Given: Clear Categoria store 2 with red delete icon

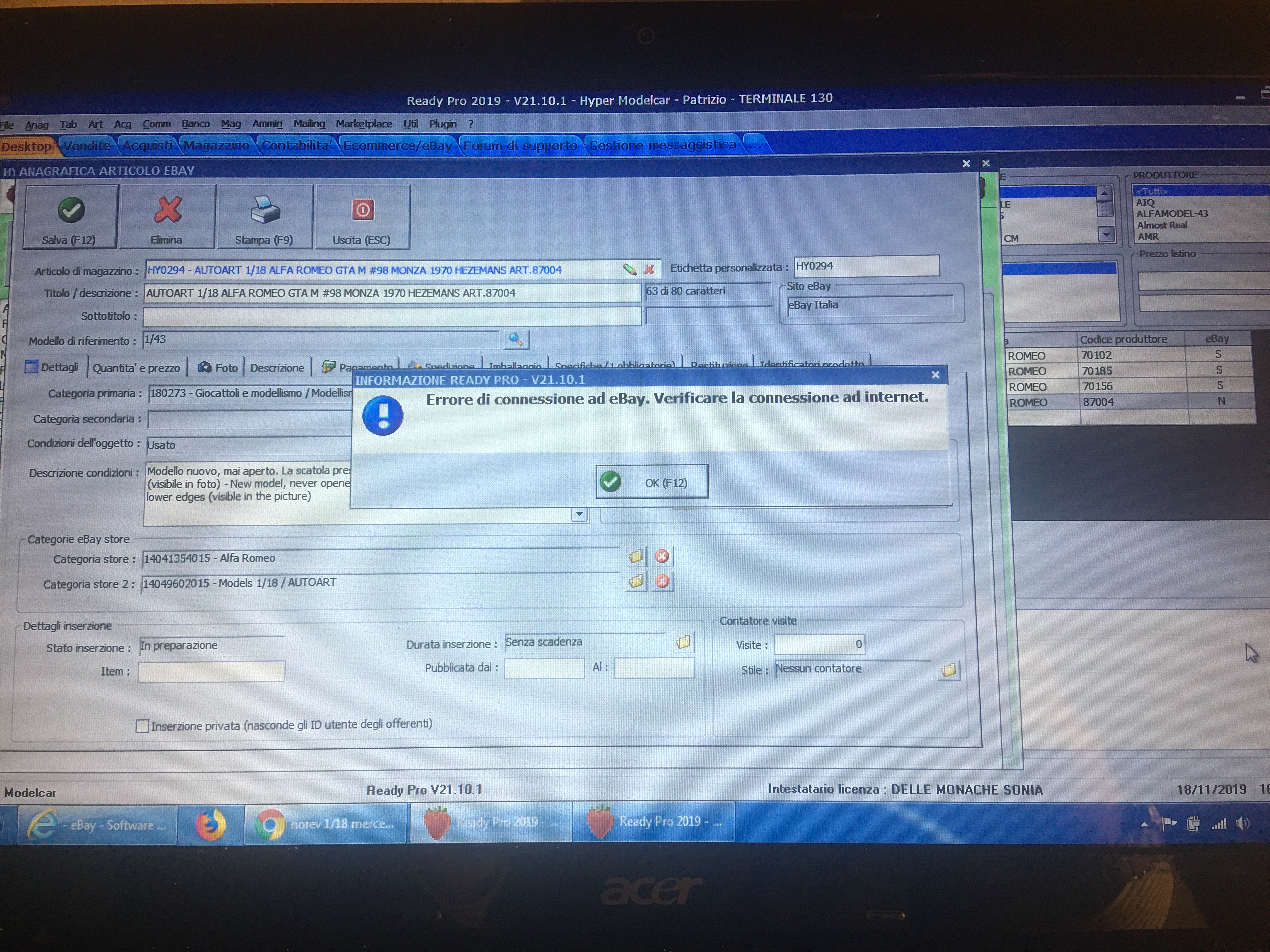Looking at the screenshot, I should (662, 581).
